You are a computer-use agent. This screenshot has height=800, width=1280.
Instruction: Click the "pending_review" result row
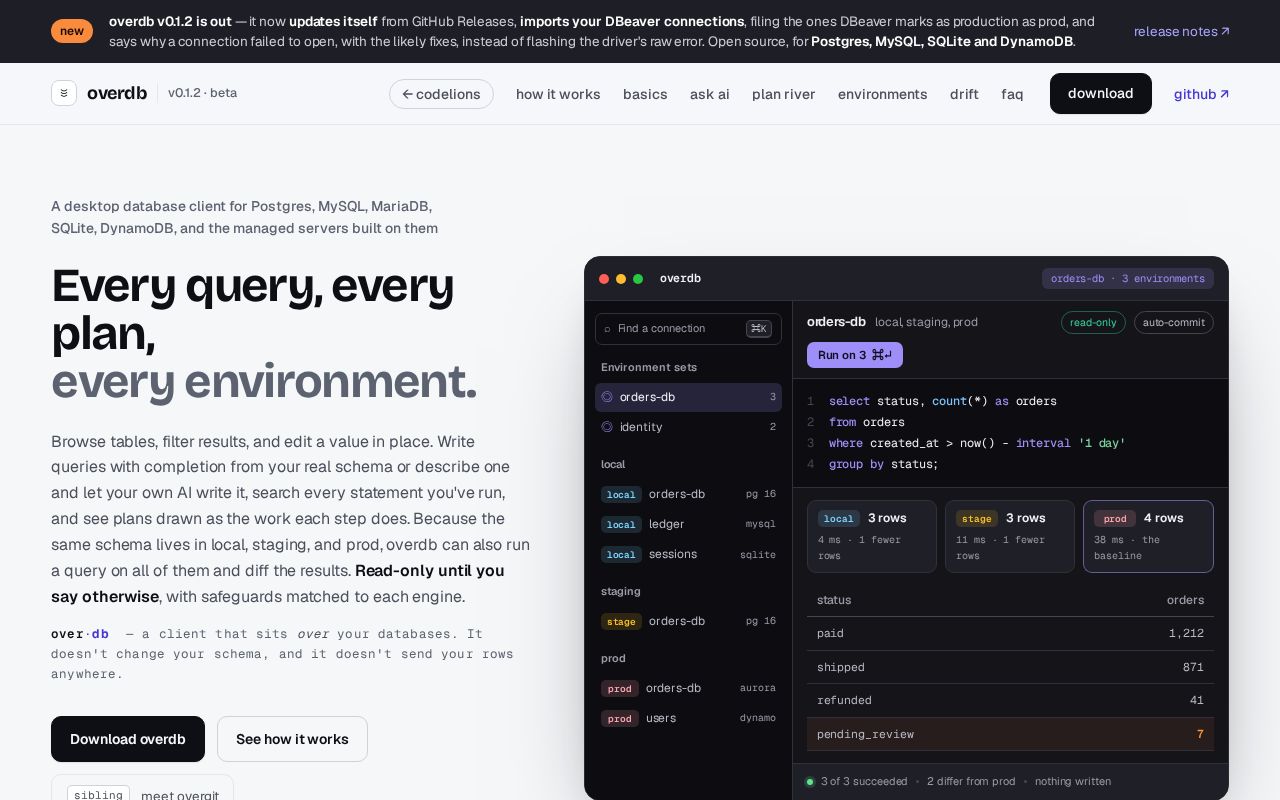1010,734
